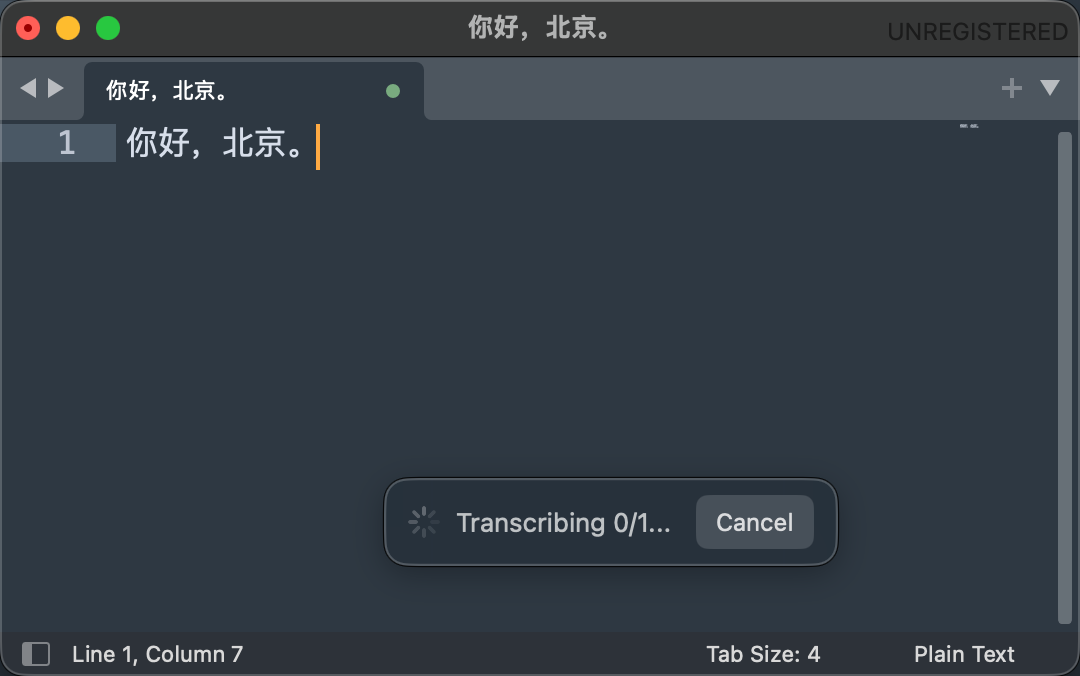
Task: Click the orange text cursor on line 1
Action: pos(318,147)
